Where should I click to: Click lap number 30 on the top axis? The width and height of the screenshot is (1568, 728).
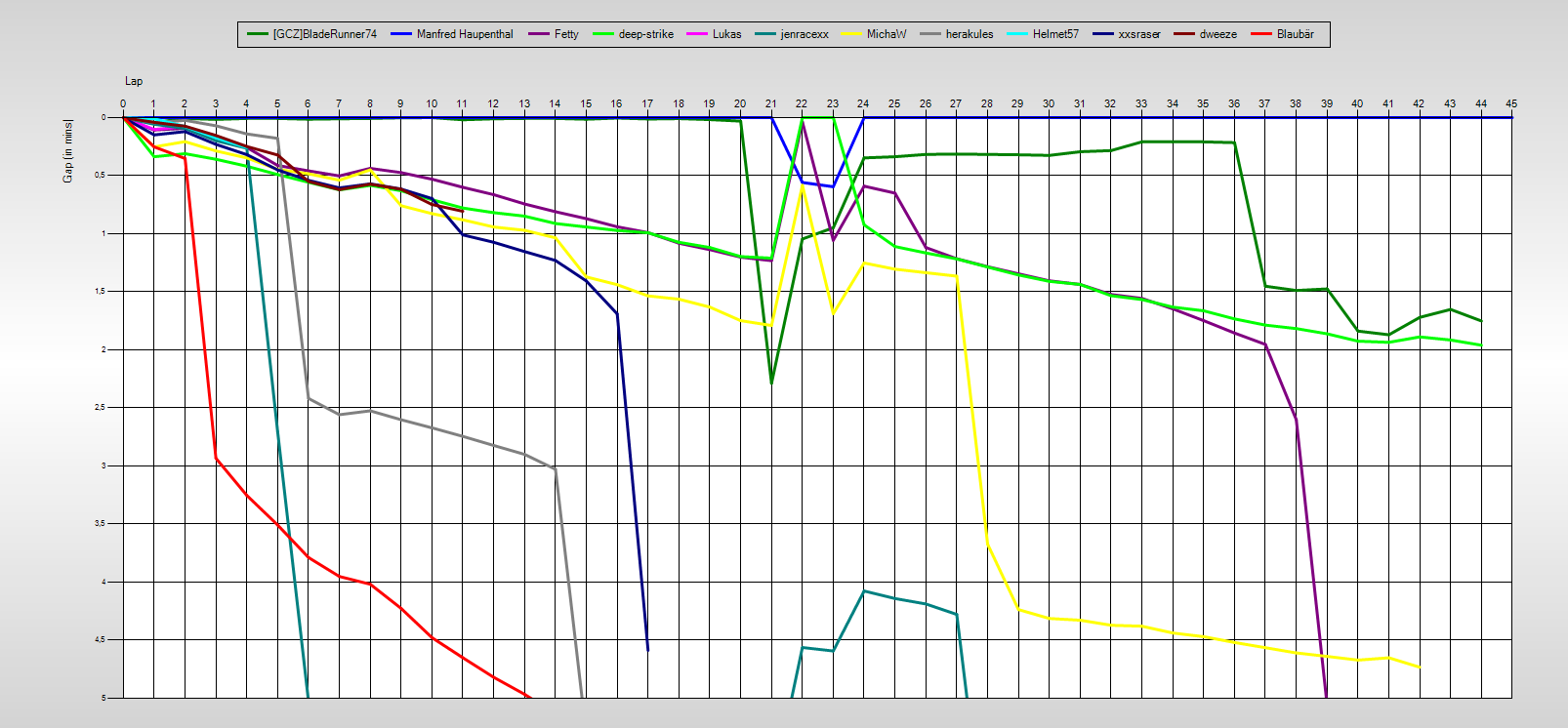click(x=1049, y=103)
